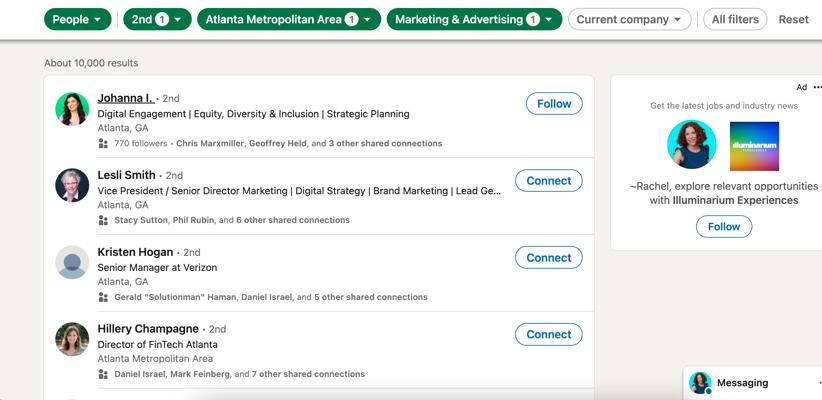Click the Illuminarium Experiences logo in ad

(754, 146)
